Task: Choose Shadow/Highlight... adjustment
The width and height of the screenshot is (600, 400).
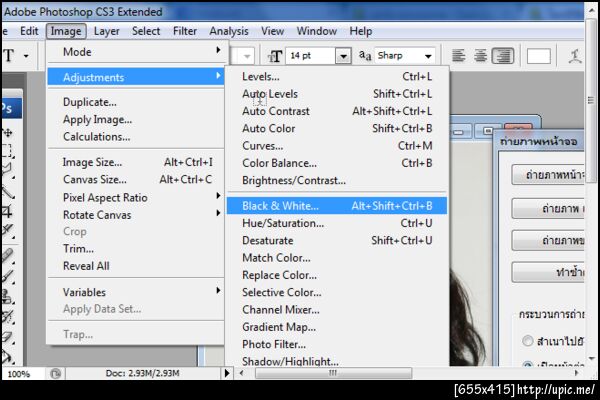Action: click(337, 361)
